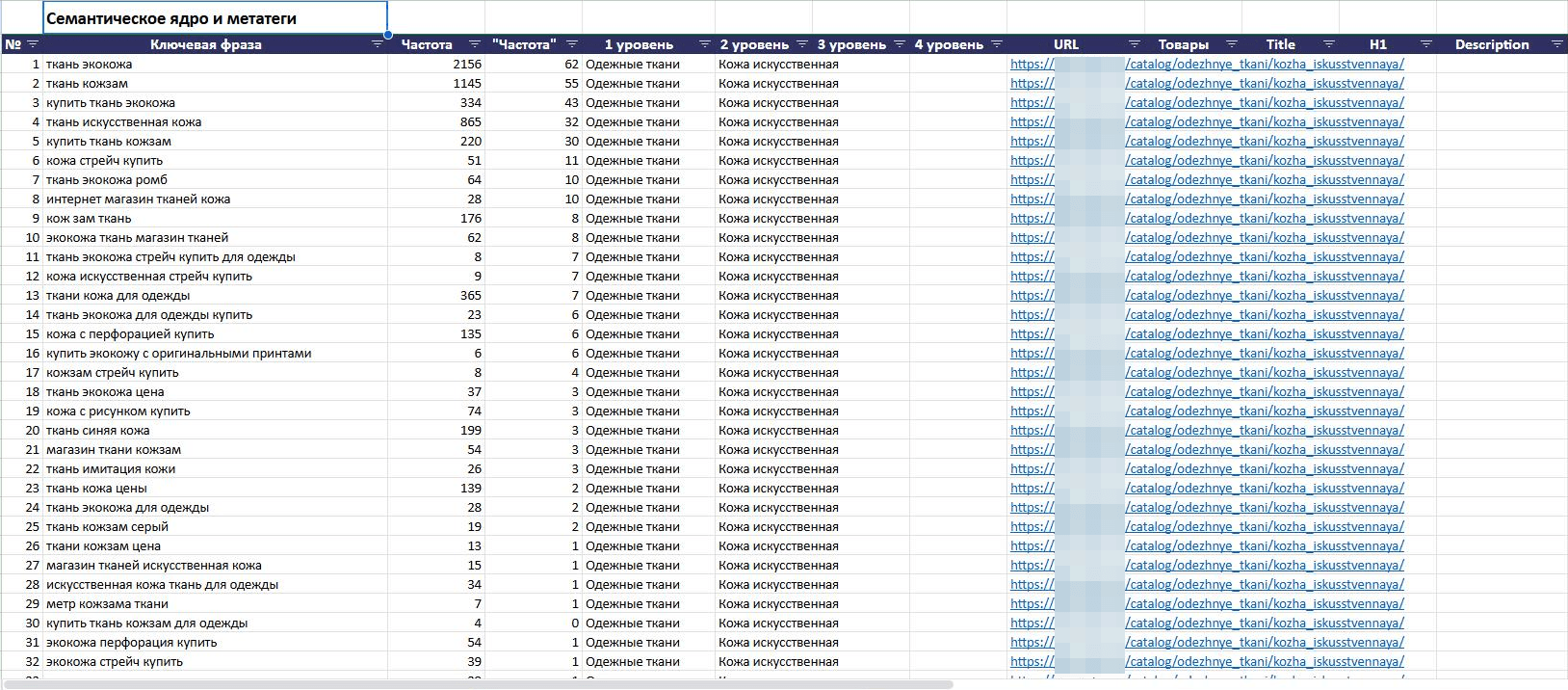Screen dimensions: 1568x690
Task: Open filter for 2 уровень column
Action: tap(801, 44)
